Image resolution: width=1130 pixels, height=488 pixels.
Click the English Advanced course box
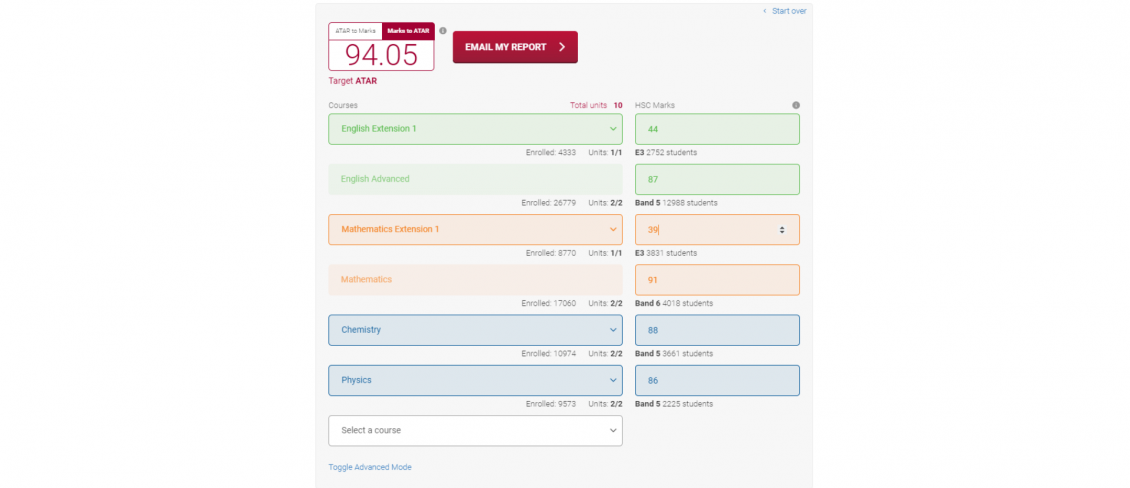[475, 179]
